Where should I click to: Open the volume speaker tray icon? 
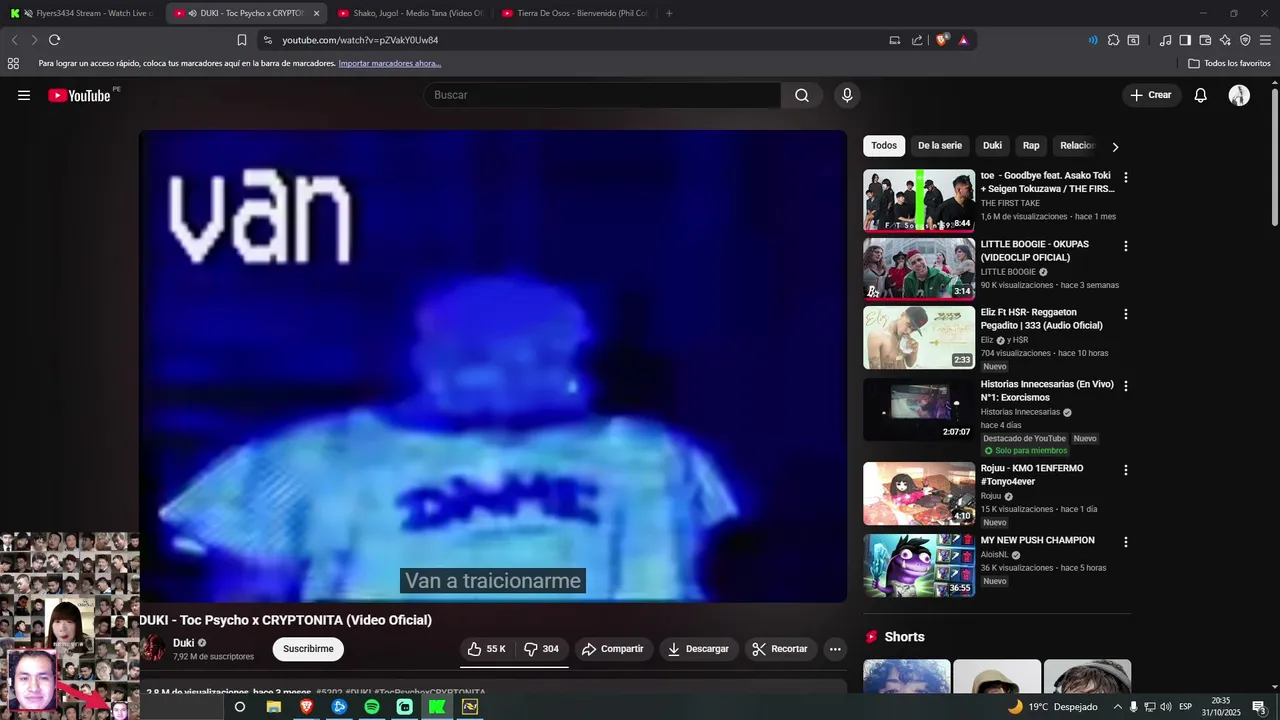[x=1165, y=707]
